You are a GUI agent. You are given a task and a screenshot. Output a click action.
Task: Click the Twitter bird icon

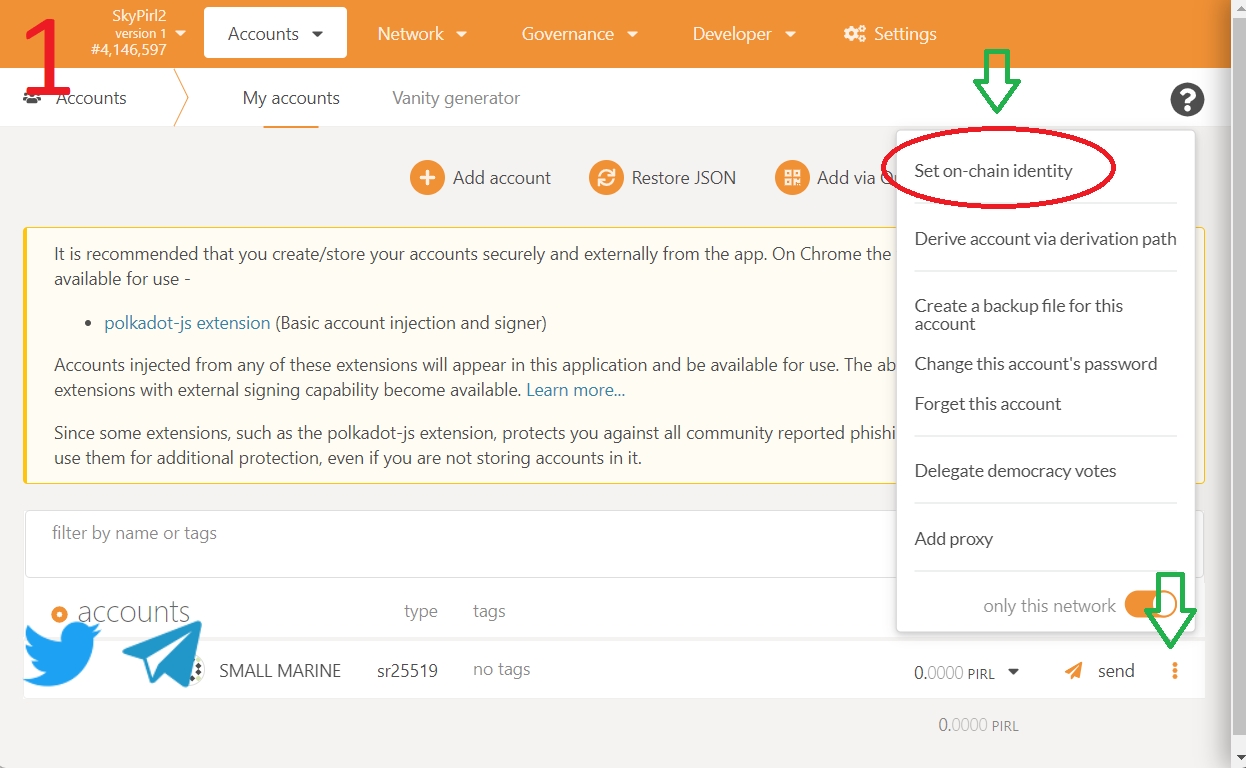tap(61, 654)
